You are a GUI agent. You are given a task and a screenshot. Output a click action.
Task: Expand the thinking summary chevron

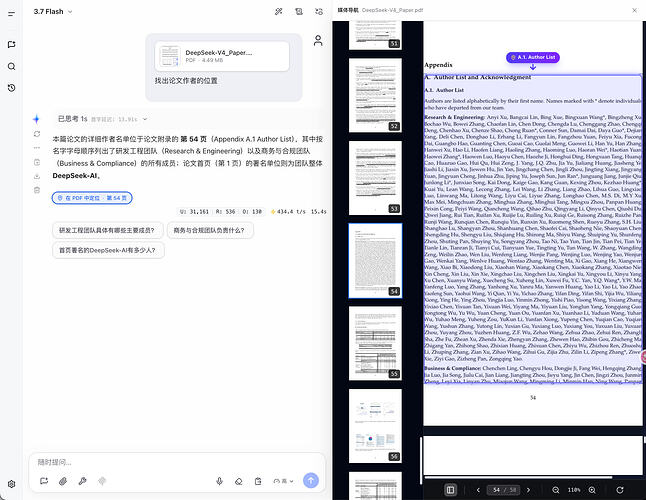[145, 119]
